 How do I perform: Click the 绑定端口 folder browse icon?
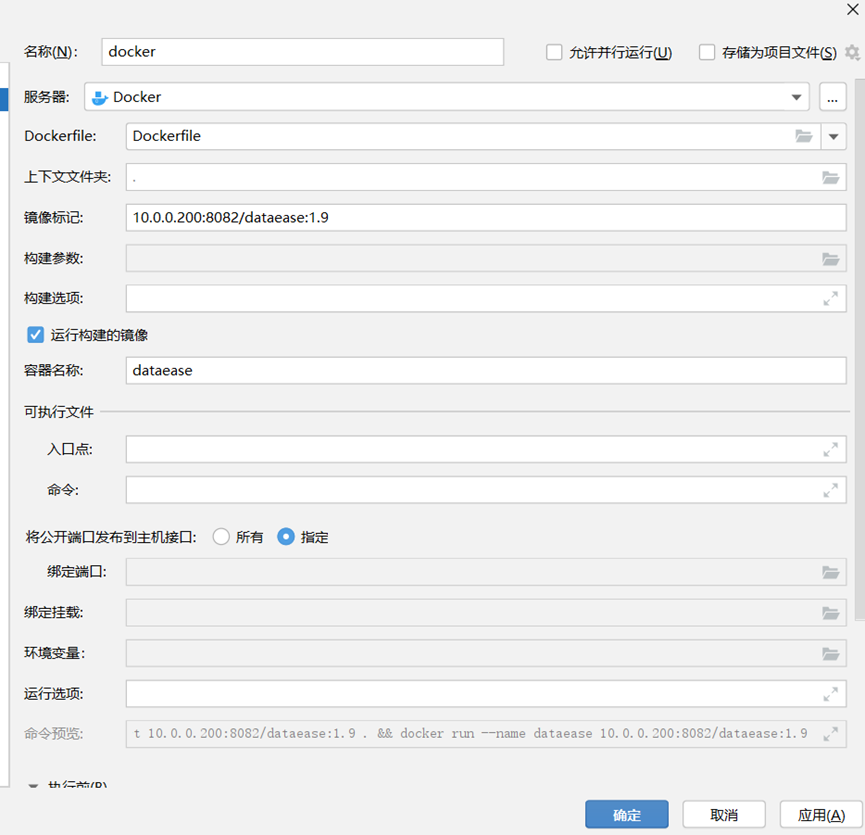[x=830, y=571]
